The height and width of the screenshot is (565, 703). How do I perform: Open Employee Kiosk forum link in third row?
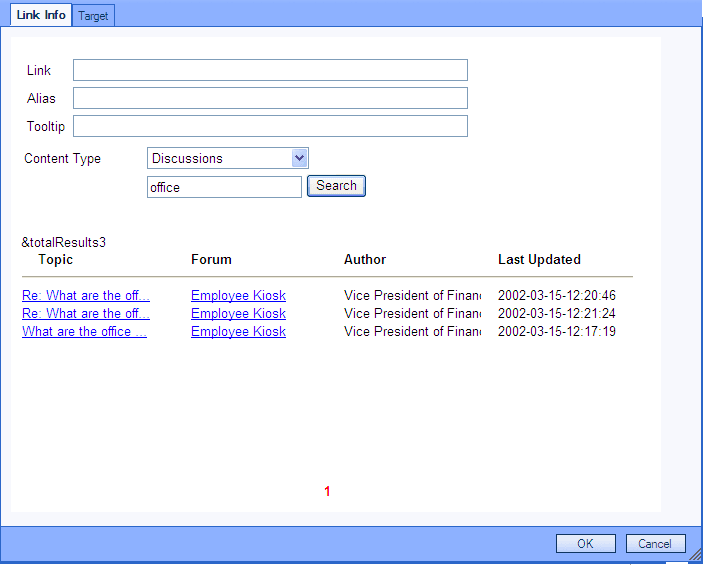(x=239, y=331)
